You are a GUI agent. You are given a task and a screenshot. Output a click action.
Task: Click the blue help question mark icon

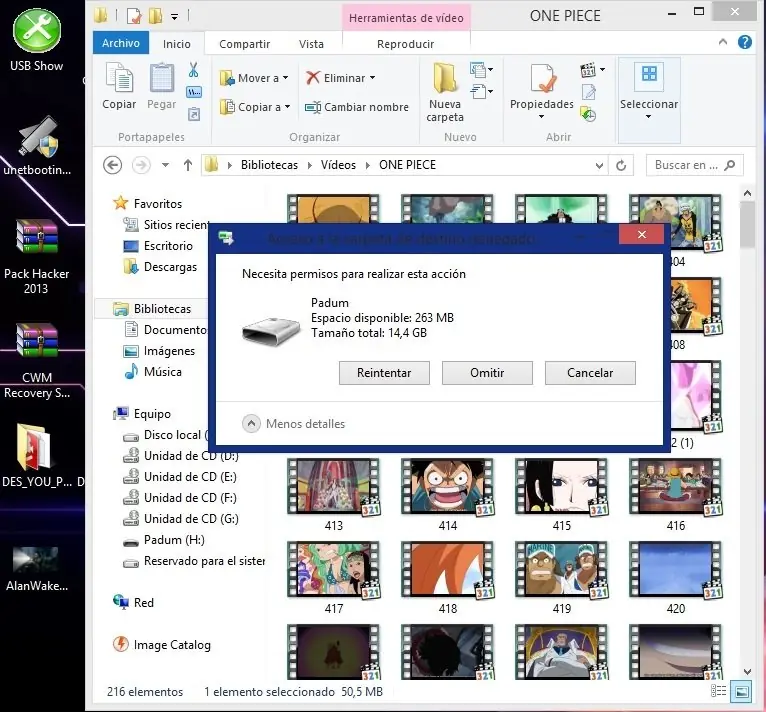click(745, 43)
